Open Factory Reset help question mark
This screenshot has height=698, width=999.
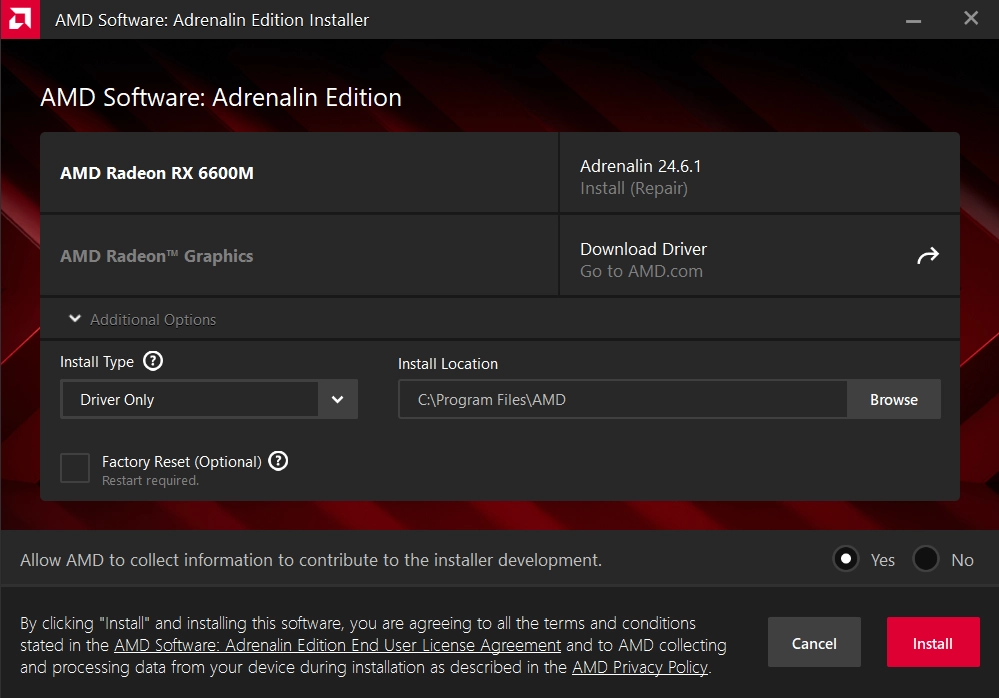278,460
